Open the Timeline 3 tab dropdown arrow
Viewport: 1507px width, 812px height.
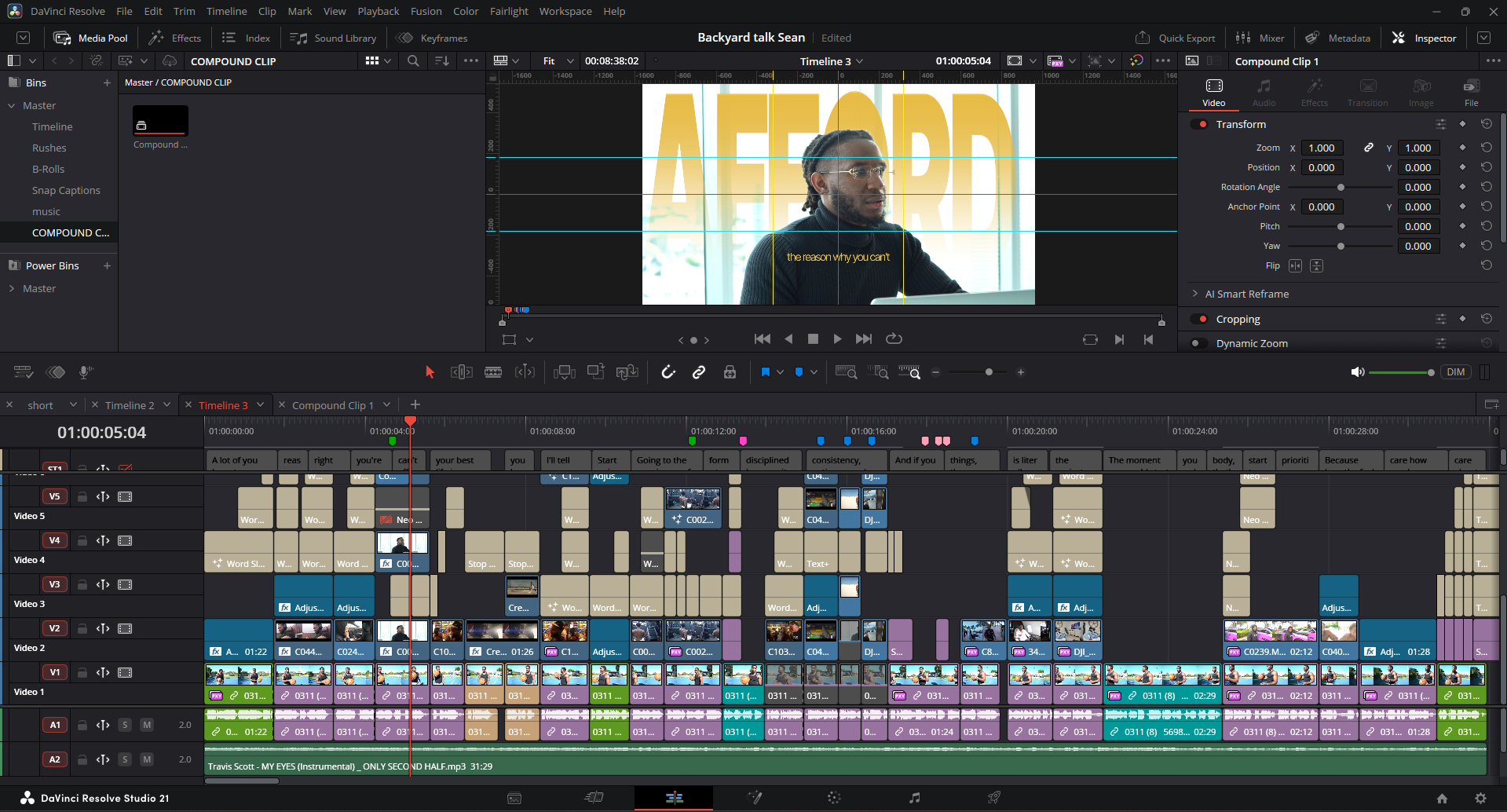point(260,404)
